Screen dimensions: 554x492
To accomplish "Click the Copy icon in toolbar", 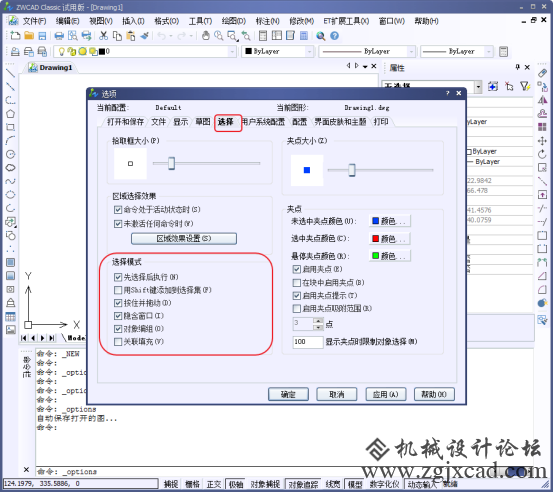I will coord(117,36).
